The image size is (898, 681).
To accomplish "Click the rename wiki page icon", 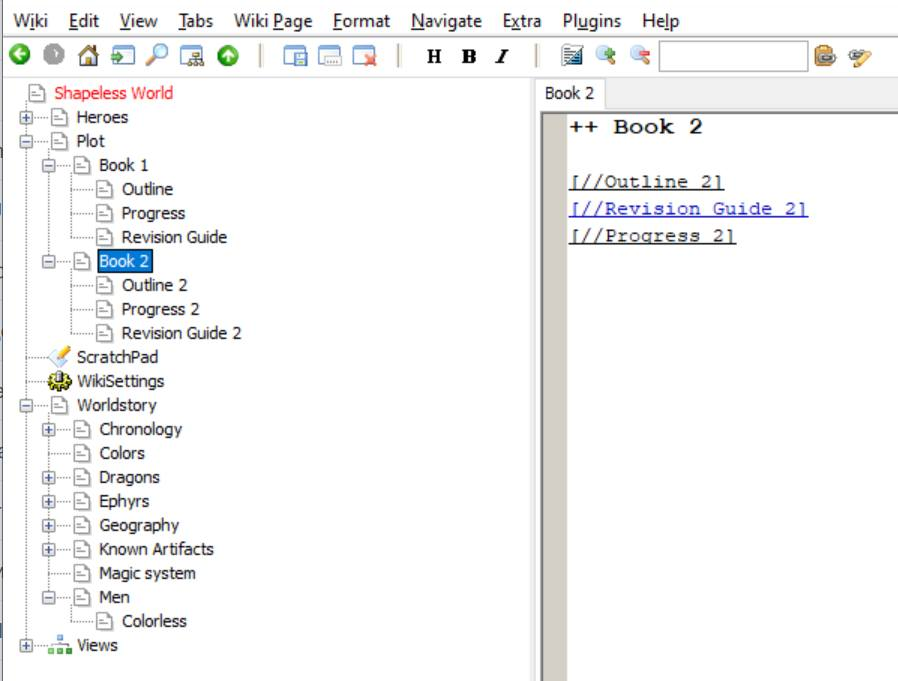I will tap(330, 56).
